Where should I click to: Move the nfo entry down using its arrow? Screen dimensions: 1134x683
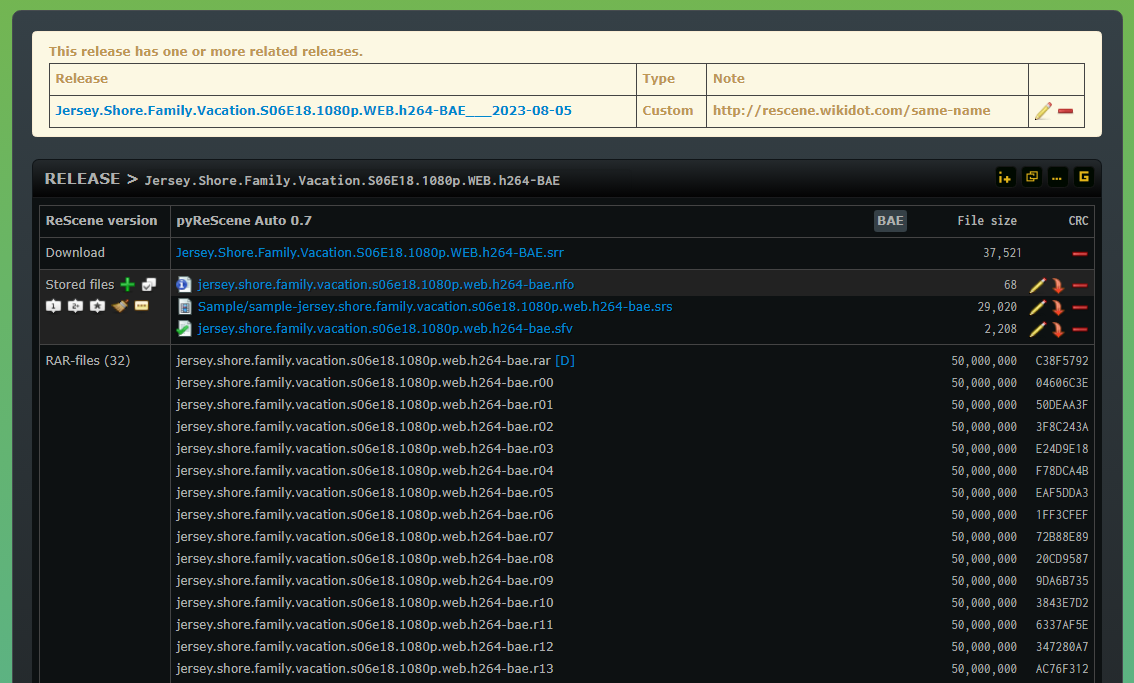coord(1058,284)
